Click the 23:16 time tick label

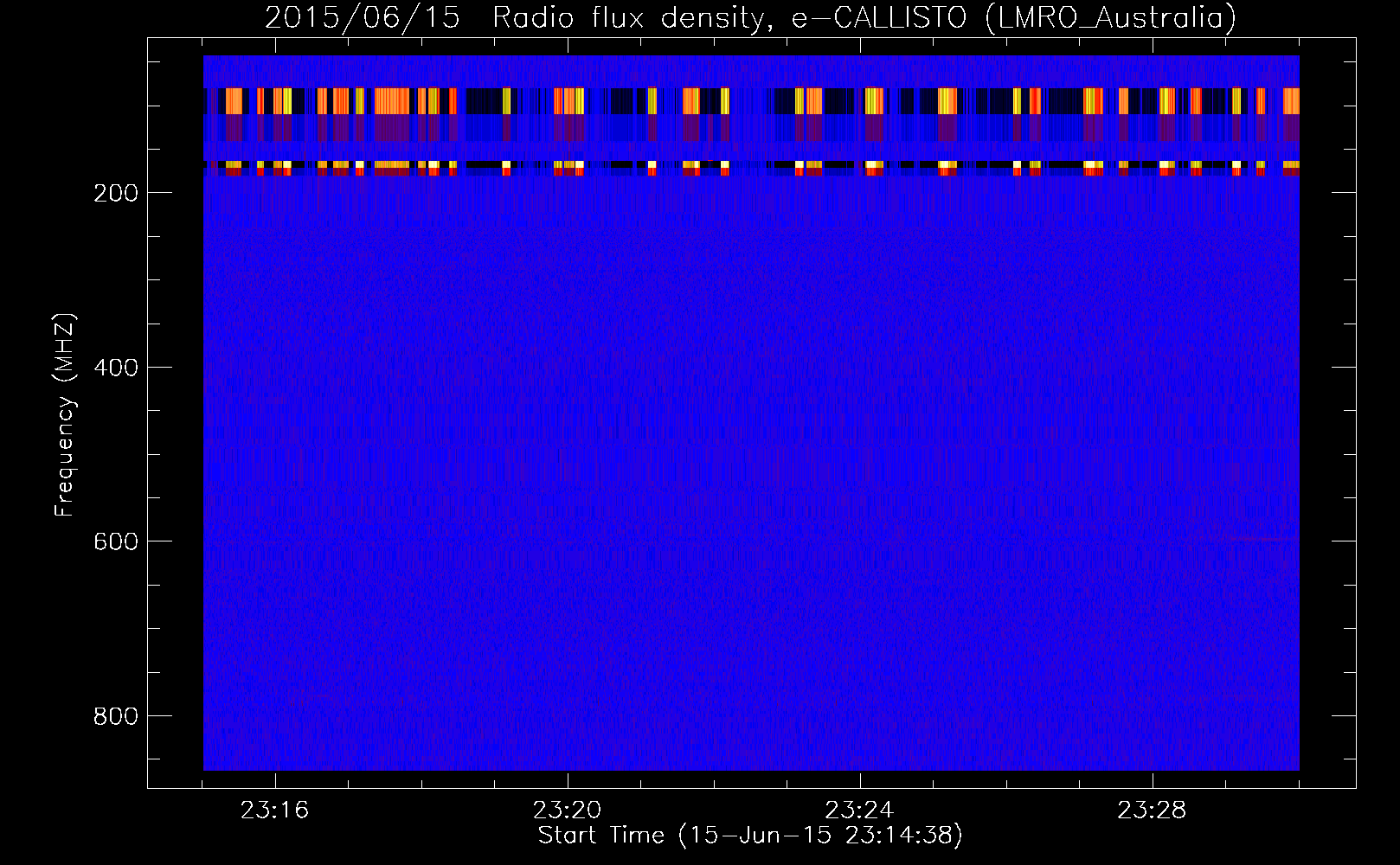point(275,811)
